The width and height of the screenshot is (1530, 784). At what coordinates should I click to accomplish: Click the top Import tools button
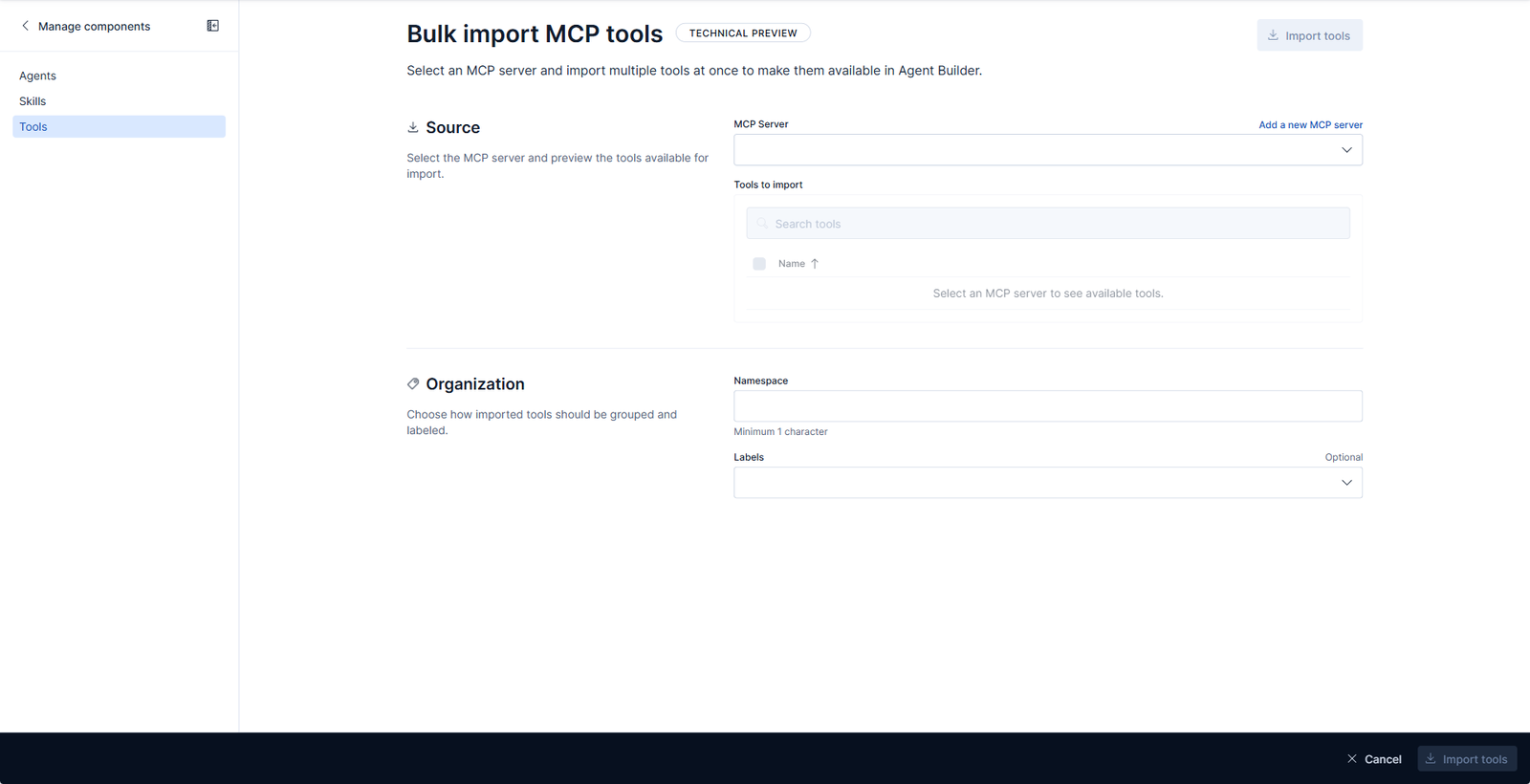click(1309, 35)
